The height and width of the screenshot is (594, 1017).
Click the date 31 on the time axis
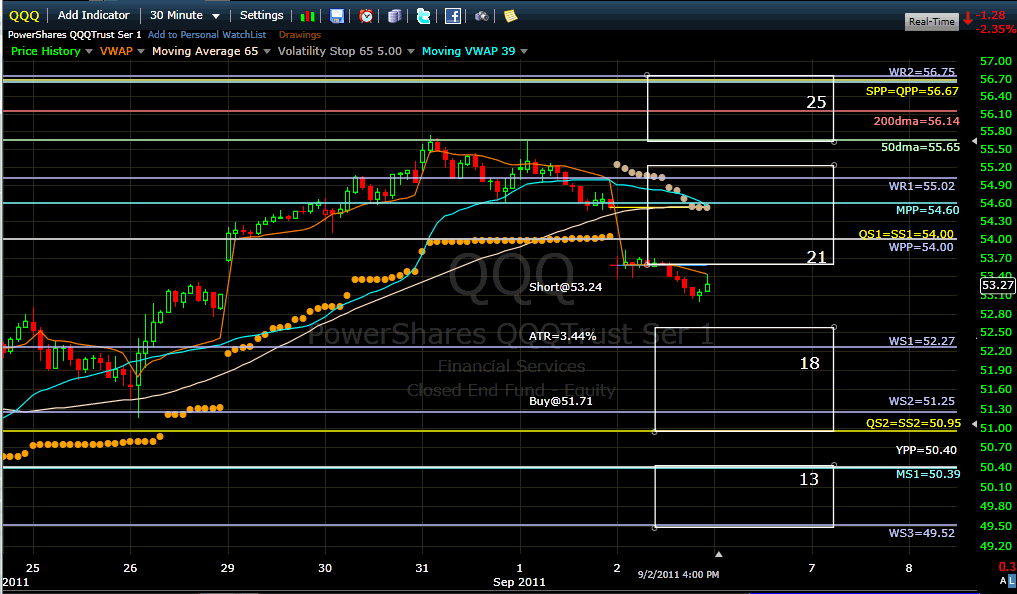[422, 568]
